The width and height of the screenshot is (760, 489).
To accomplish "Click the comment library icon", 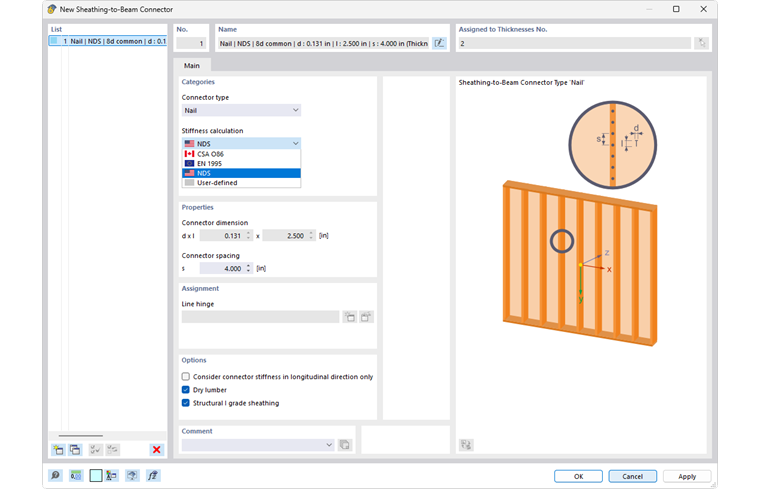I will pos(345,445).
